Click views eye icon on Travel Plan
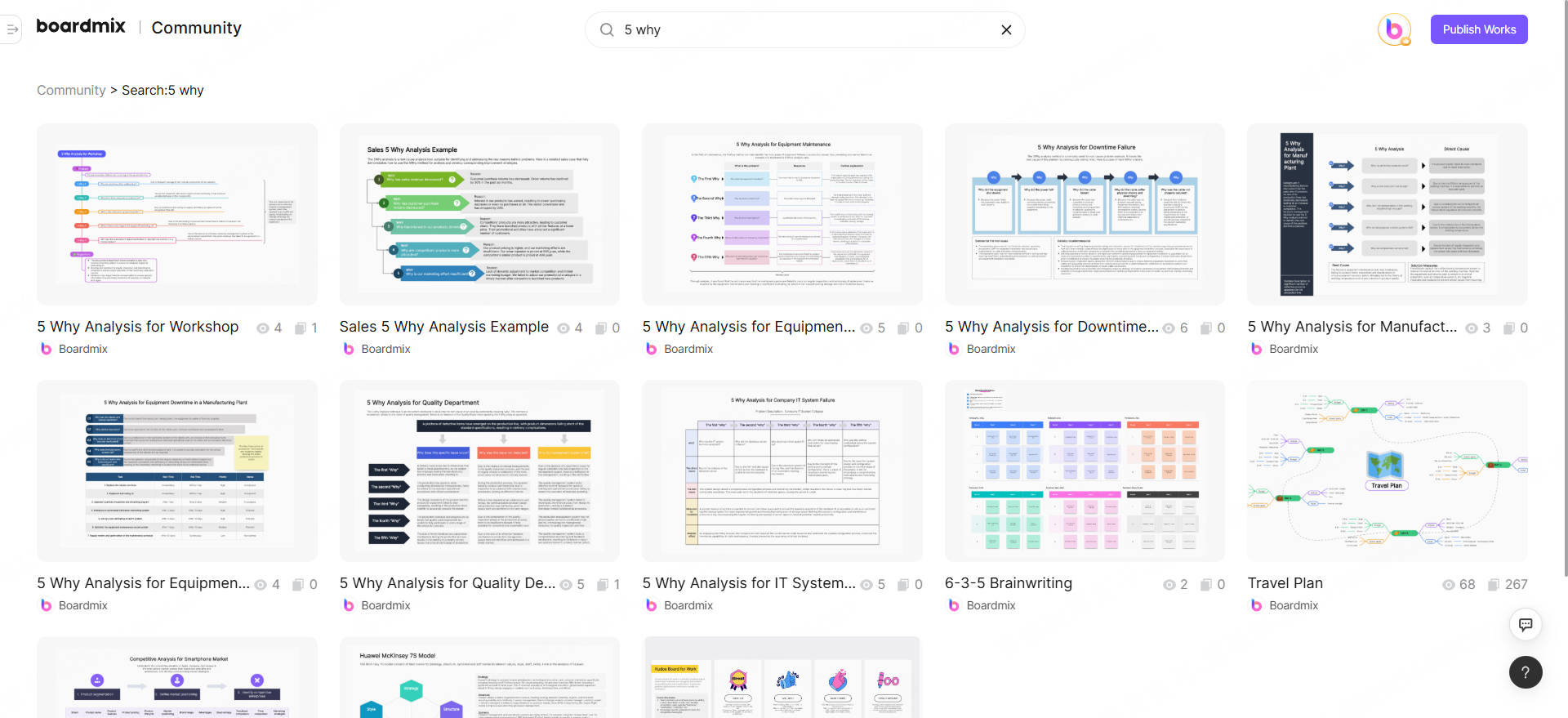 pyautogui.click(x=1449, y=585)
